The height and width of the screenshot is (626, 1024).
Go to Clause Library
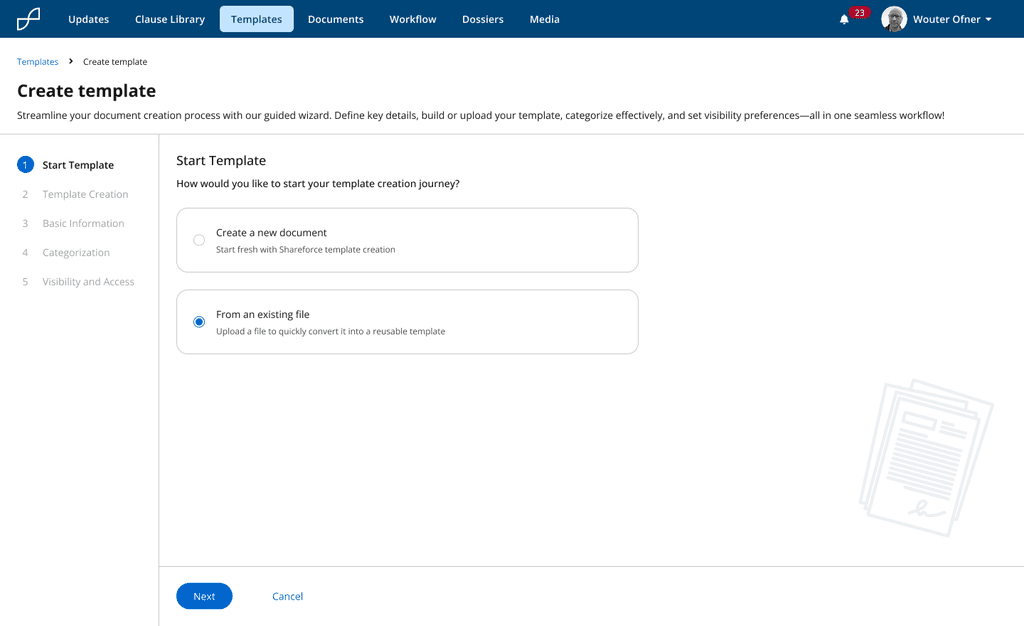point(170,19)
